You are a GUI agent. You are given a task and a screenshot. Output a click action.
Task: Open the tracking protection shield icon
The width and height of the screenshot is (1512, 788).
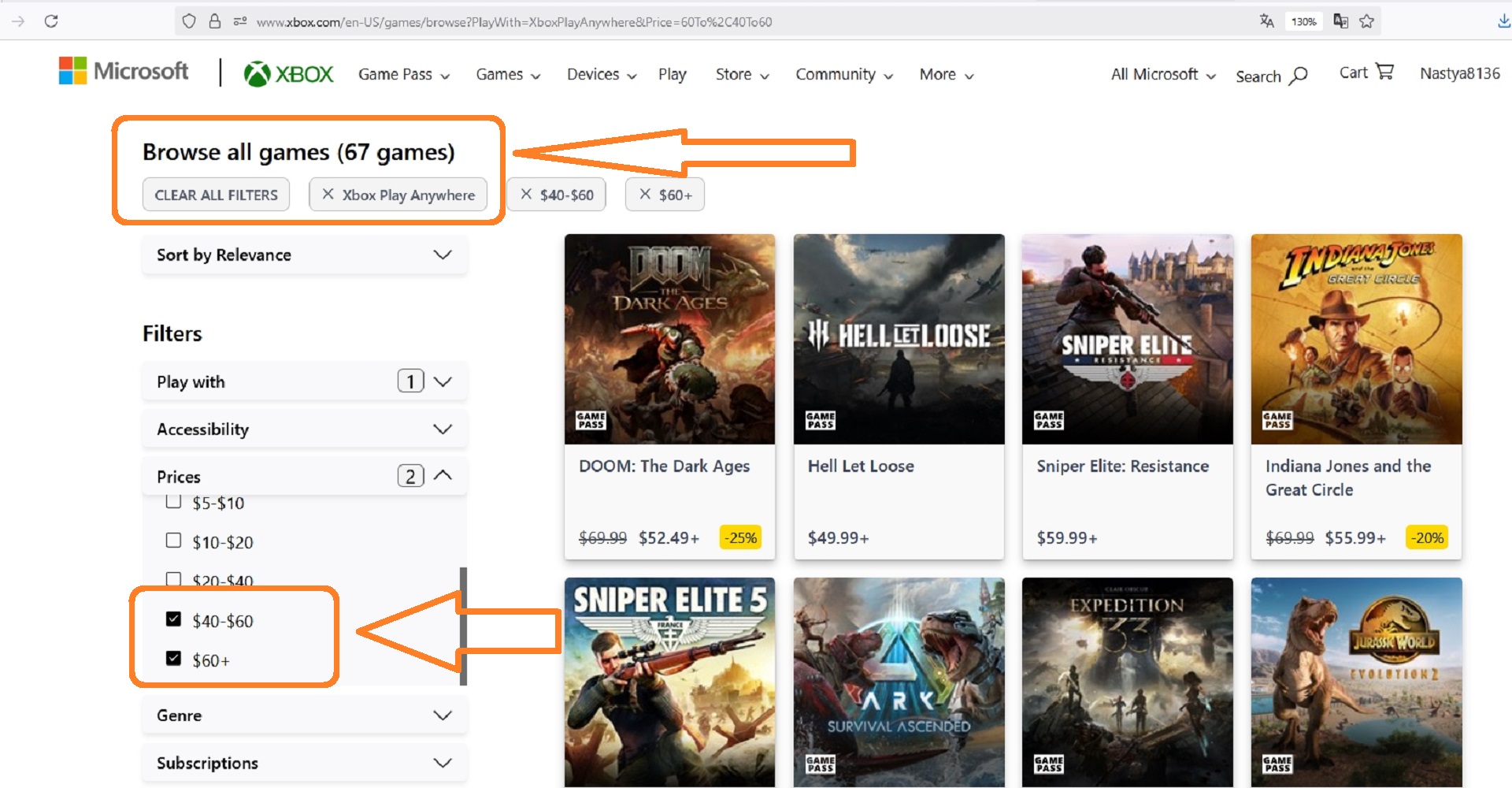189,21
